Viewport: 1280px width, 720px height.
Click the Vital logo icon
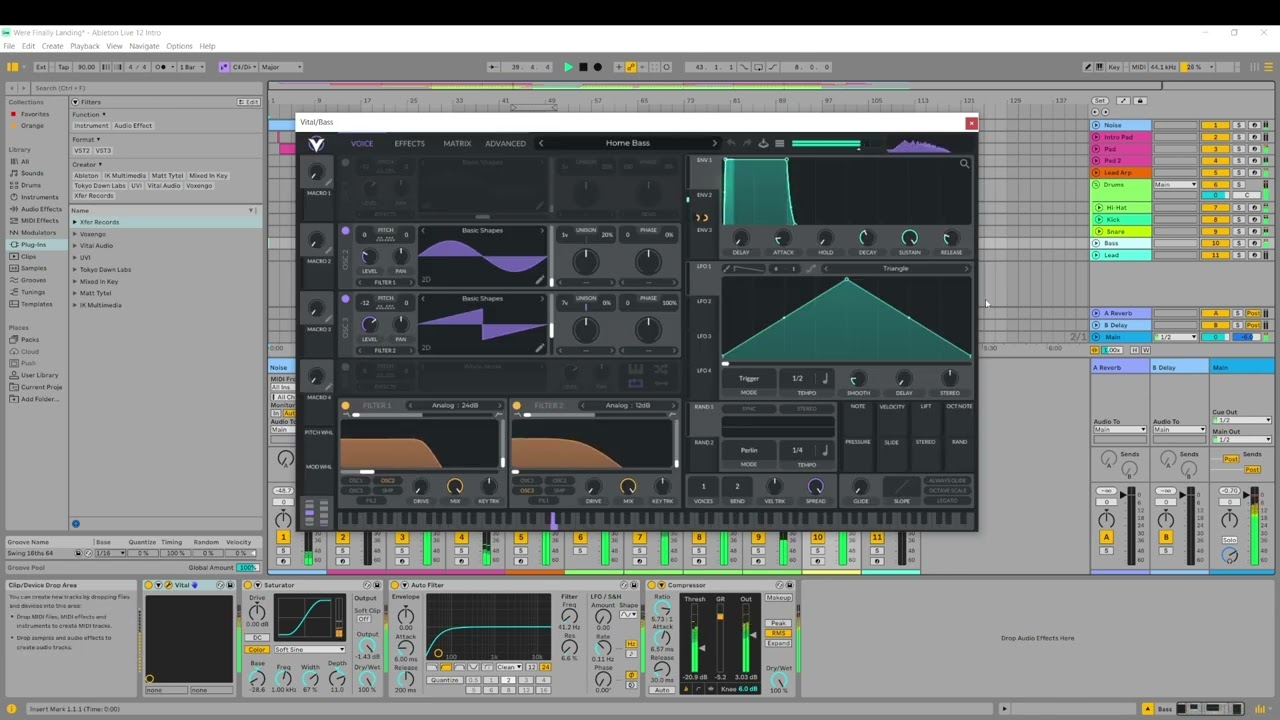[x=316, y=144]
